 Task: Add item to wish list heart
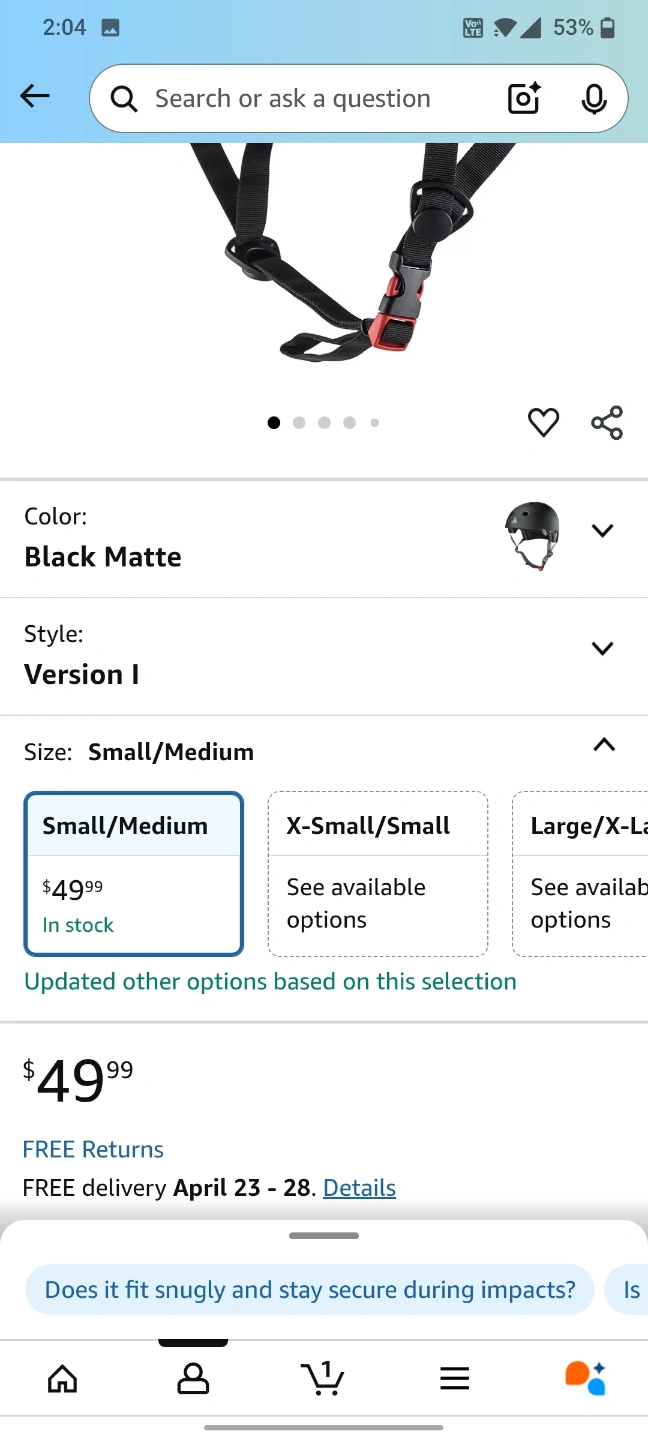pos(543,422)
